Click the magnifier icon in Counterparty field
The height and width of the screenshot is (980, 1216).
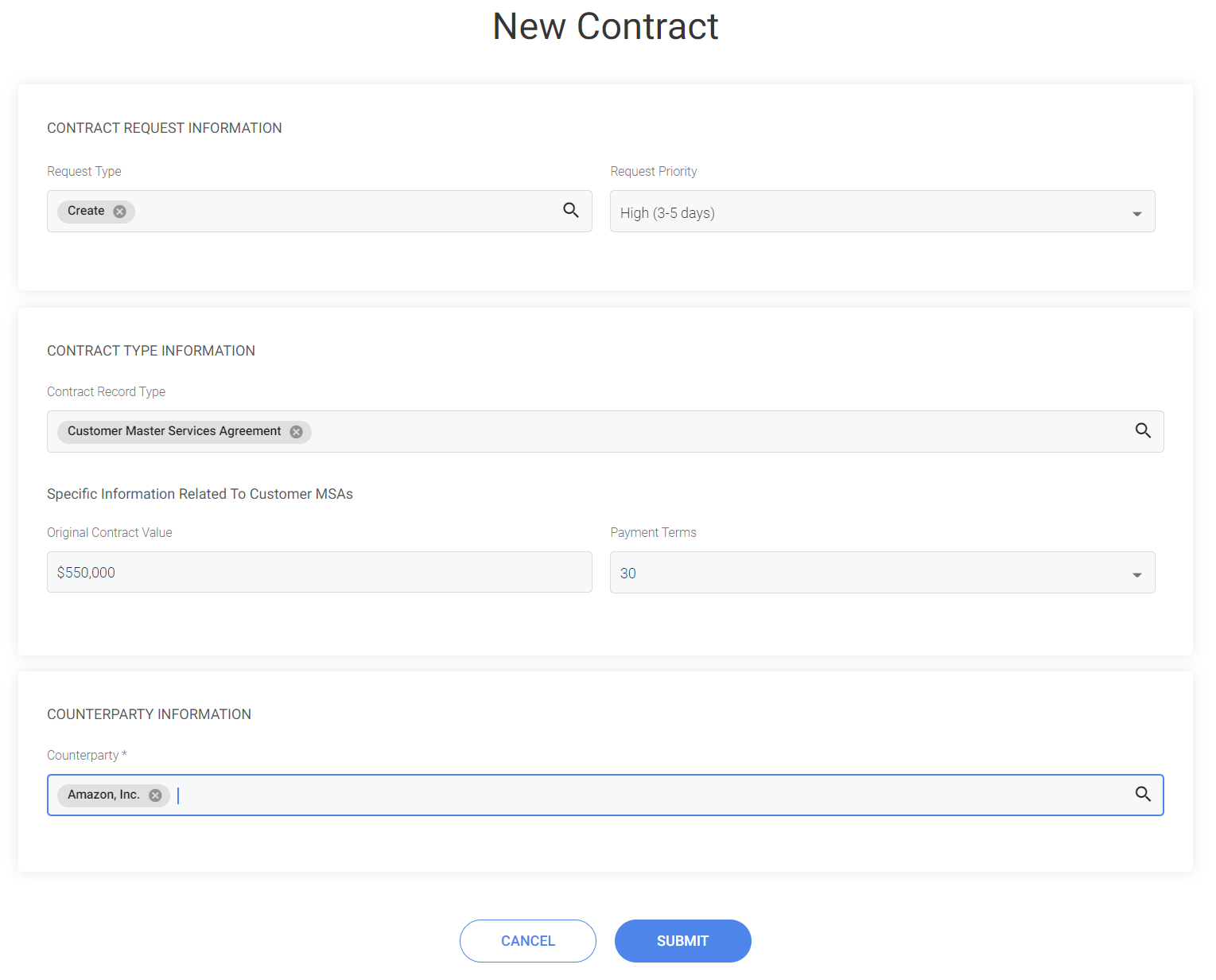[x=1143, y=794]
